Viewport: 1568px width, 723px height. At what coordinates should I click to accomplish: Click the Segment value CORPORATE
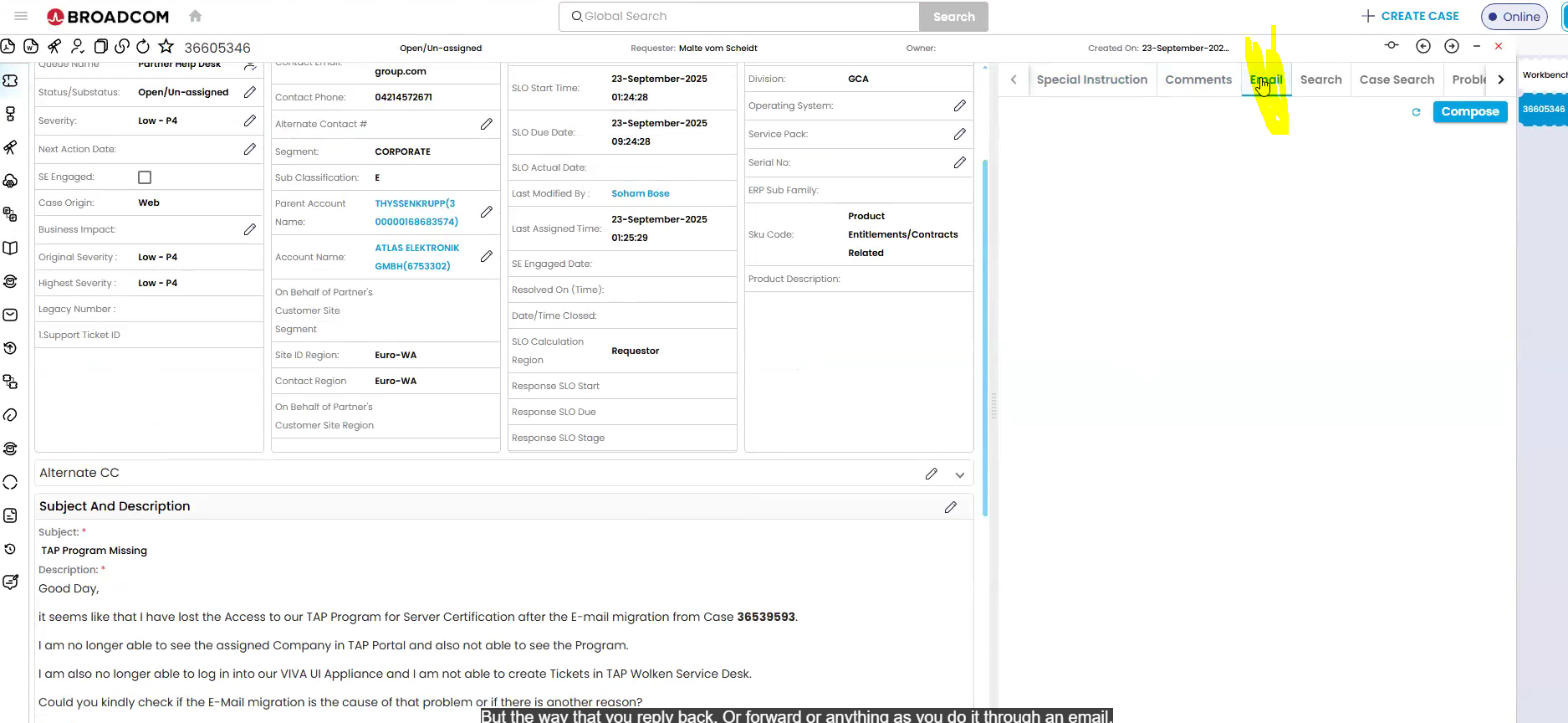click(403, 151)
